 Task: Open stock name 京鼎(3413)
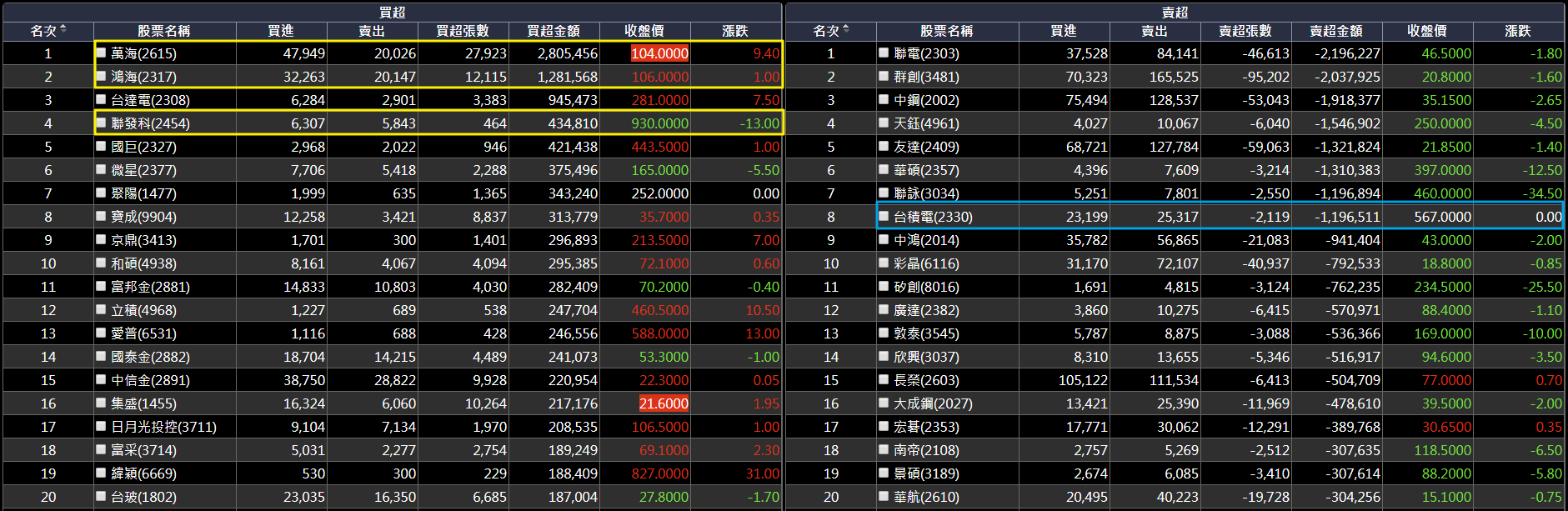point(143,240)
